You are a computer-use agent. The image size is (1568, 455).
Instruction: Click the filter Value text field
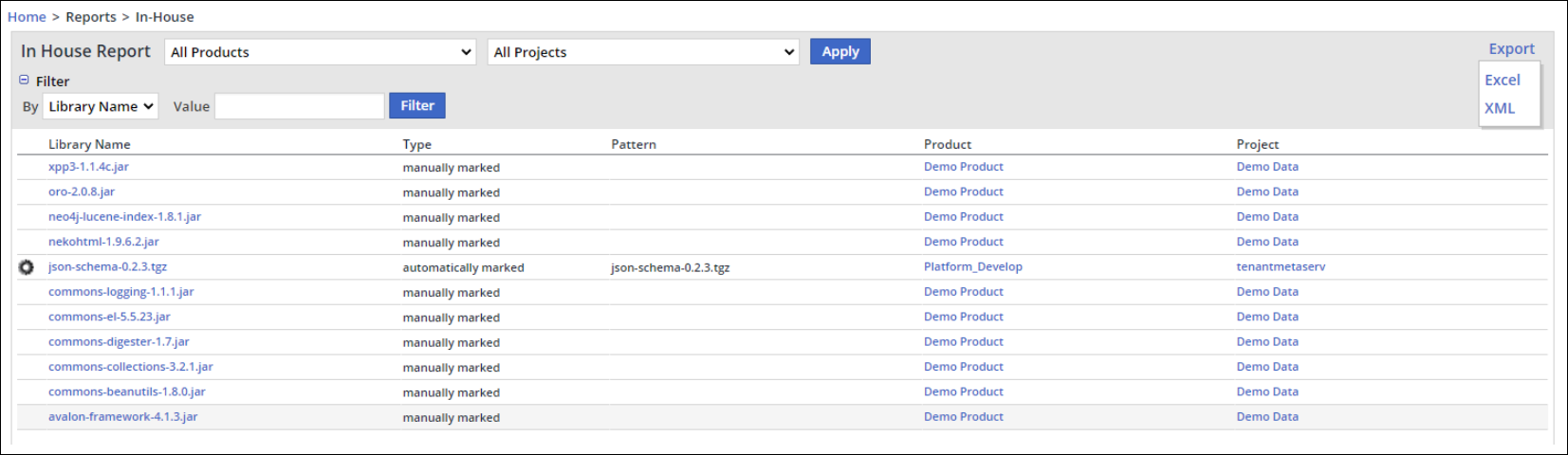coord(300,106)
